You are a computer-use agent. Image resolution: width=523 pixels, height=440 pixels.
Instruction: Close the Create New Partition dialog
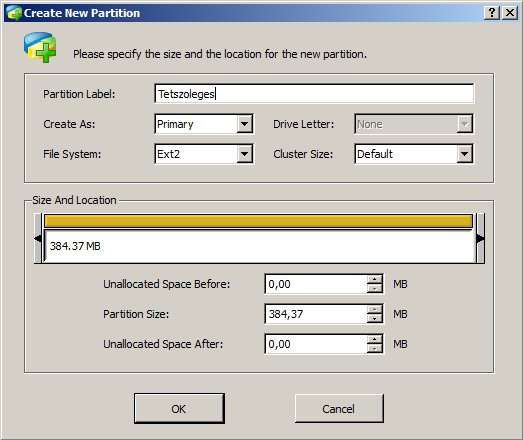pyautogui.click(x=510, y=13)
